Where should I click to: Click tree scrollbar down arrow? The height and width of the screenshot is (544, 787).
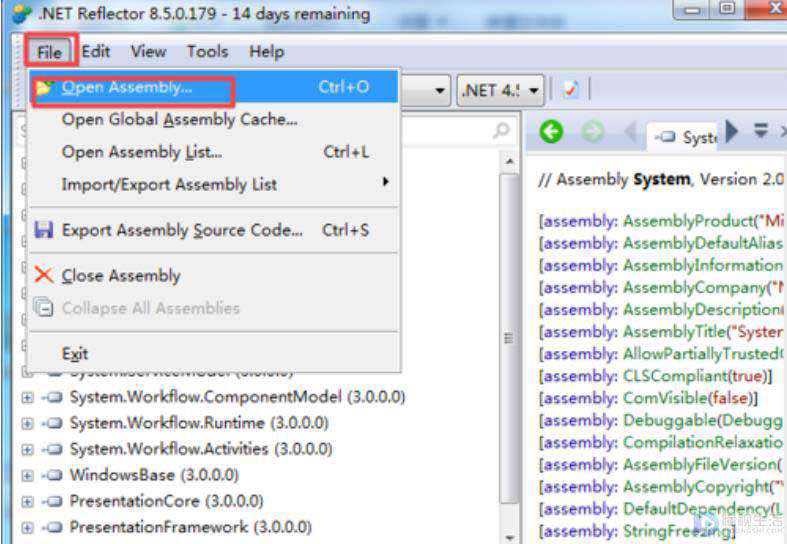[x=509, y=537]
